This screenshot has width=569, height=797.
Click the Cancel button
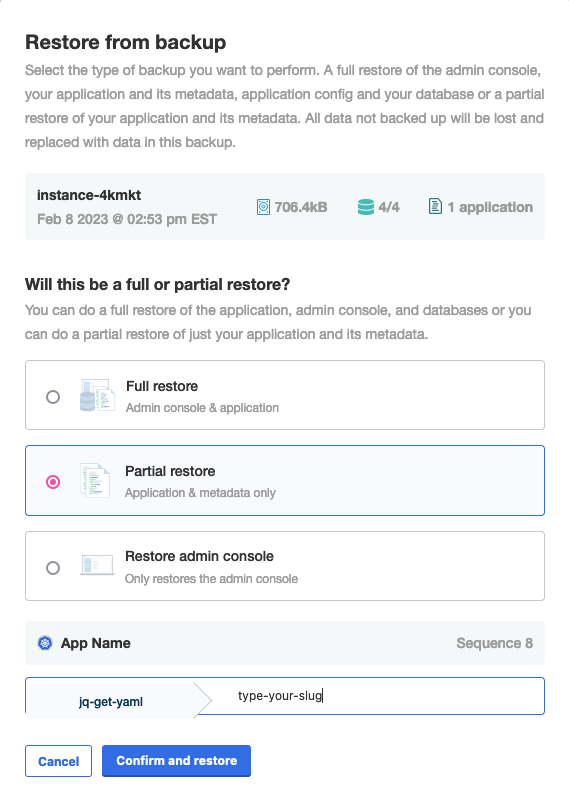pos(58,761)
